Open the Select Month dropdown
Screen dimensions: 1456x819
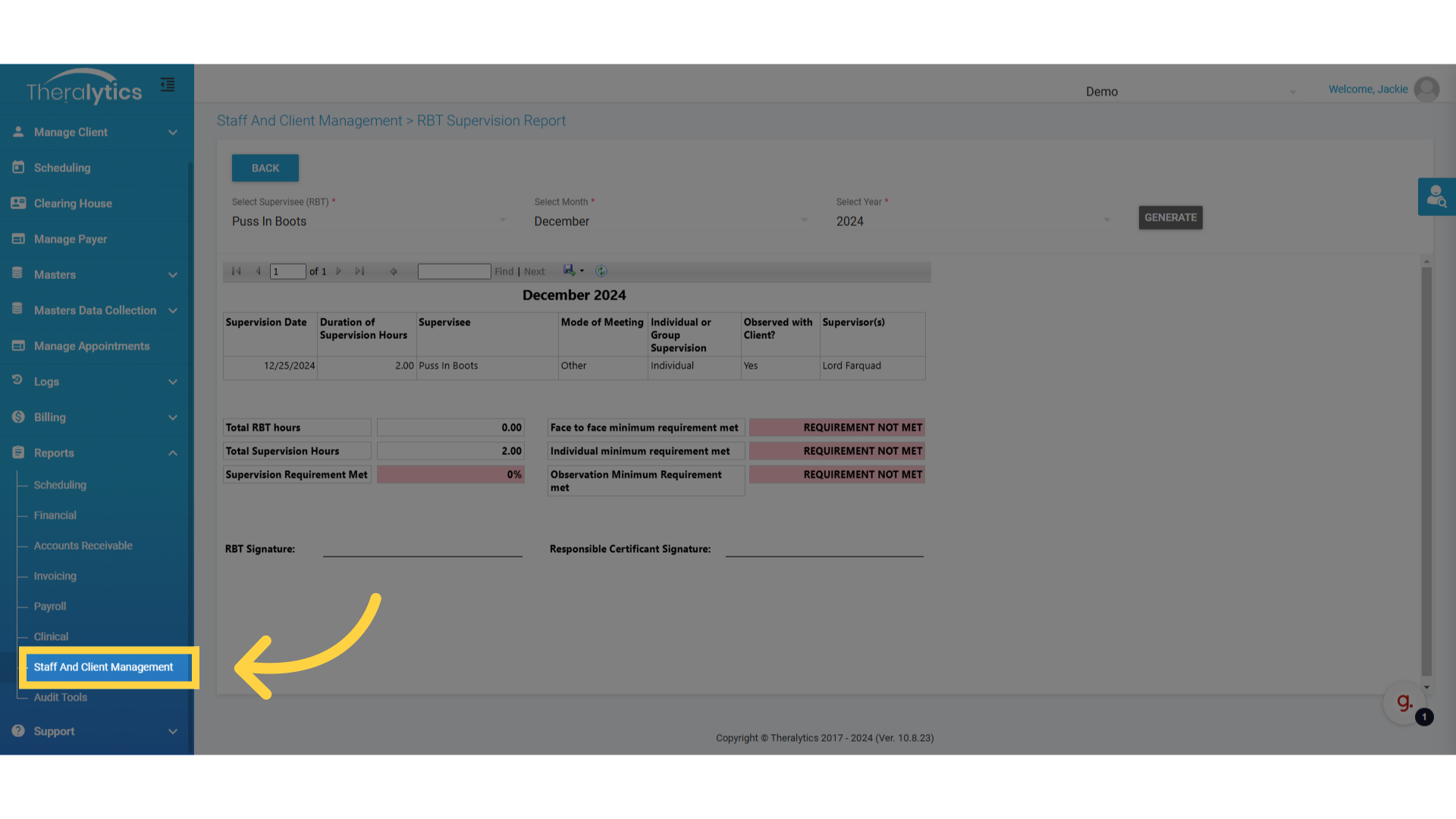click(x=670, y=221)
